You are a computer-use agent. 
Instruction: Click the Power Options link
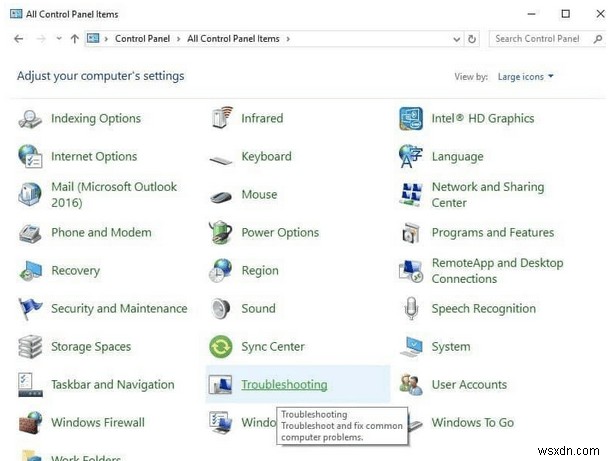tap(280, 232)
